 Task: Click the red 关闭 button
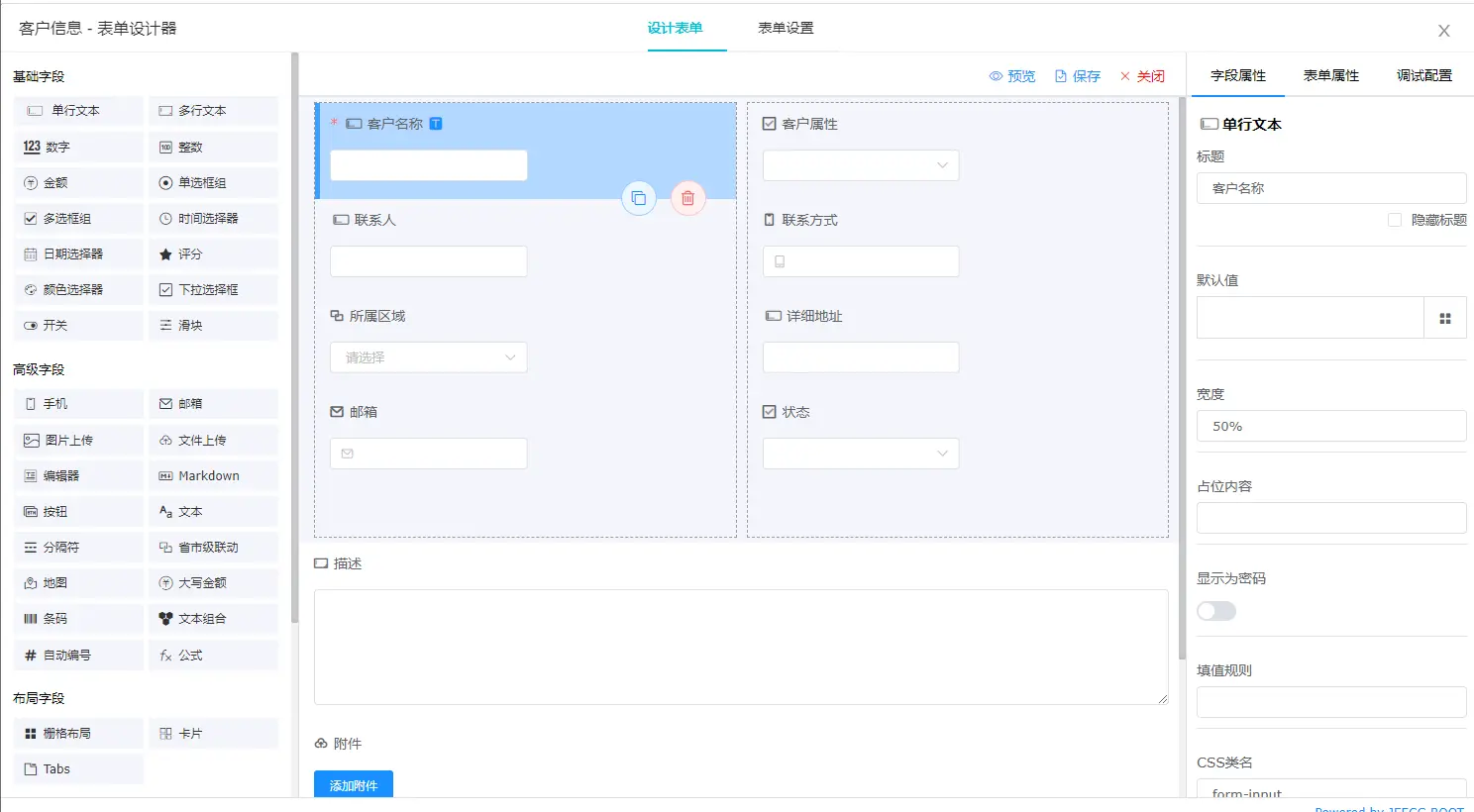pos(1142,76)
